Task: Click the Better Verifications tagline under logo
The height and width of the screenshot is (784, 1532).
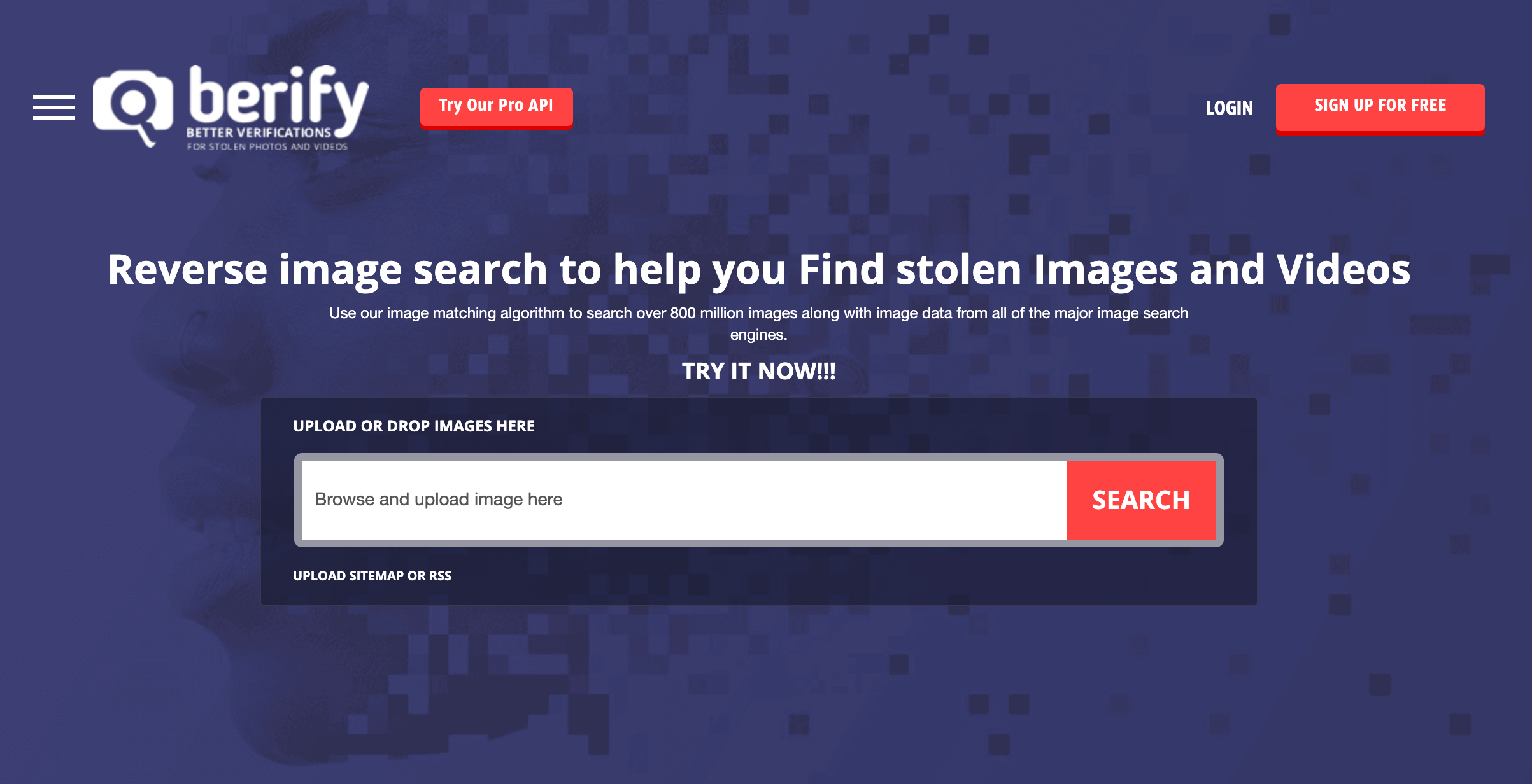Action: tap(259, 132)
